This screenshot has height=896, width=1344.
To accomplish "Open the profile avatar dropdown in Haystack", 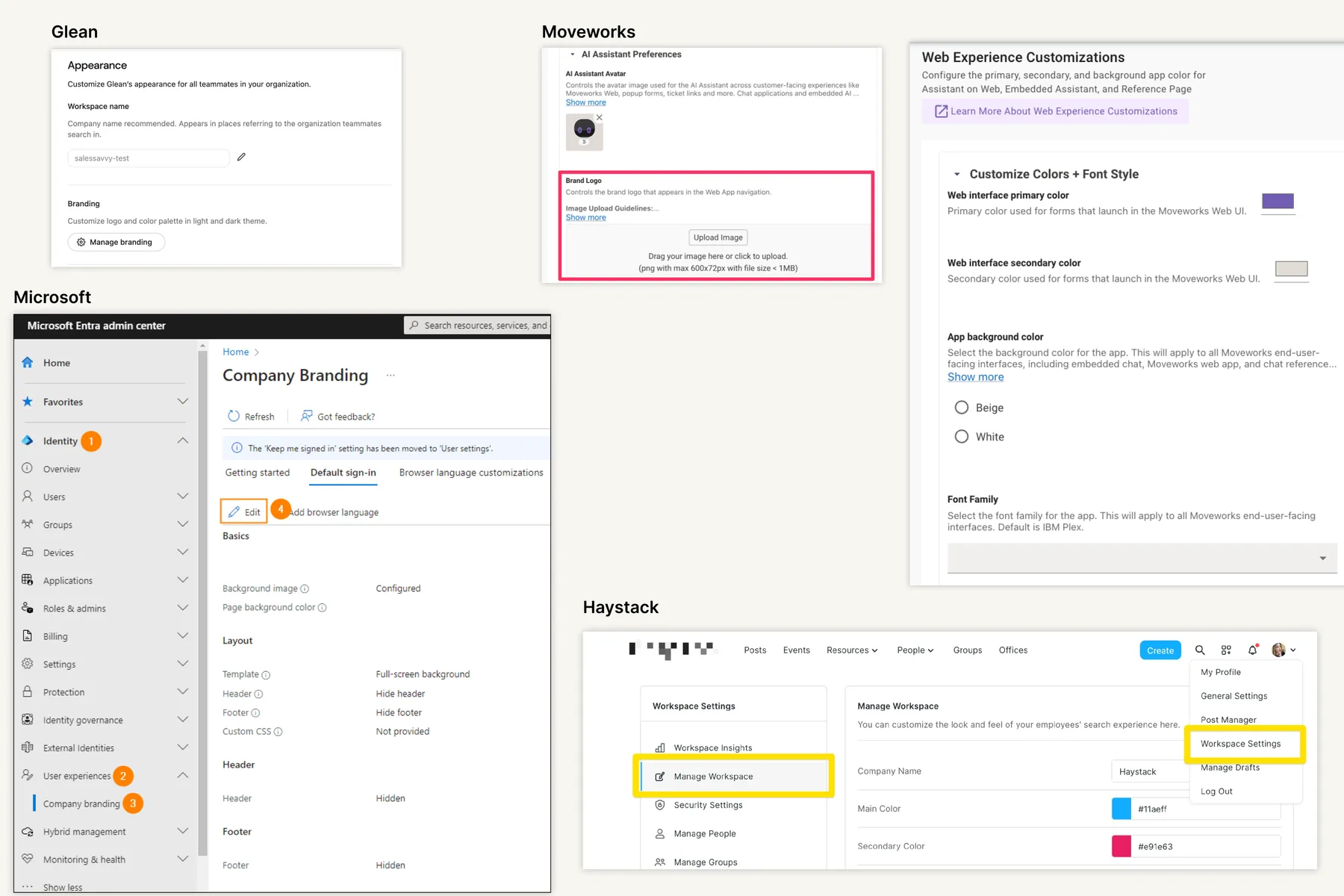I will point(1284,650).
